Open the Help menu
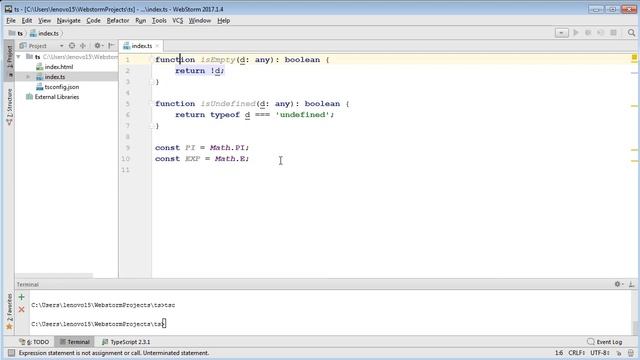This screenshot has height=360, width=640. (x=223, y=20)
